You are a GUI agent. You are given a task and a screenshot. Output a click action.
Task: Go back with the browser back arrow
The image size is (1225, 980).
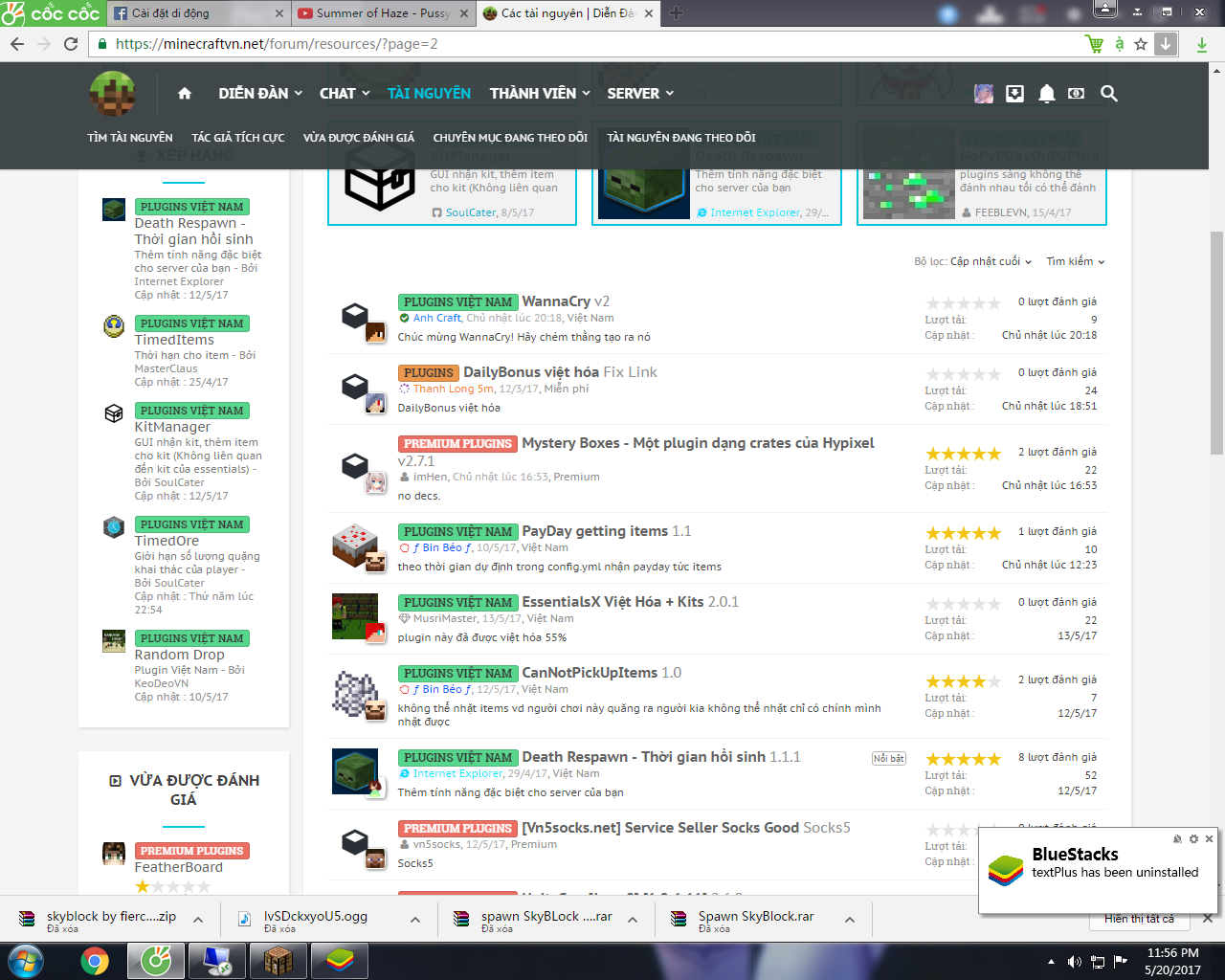point(17,44)
